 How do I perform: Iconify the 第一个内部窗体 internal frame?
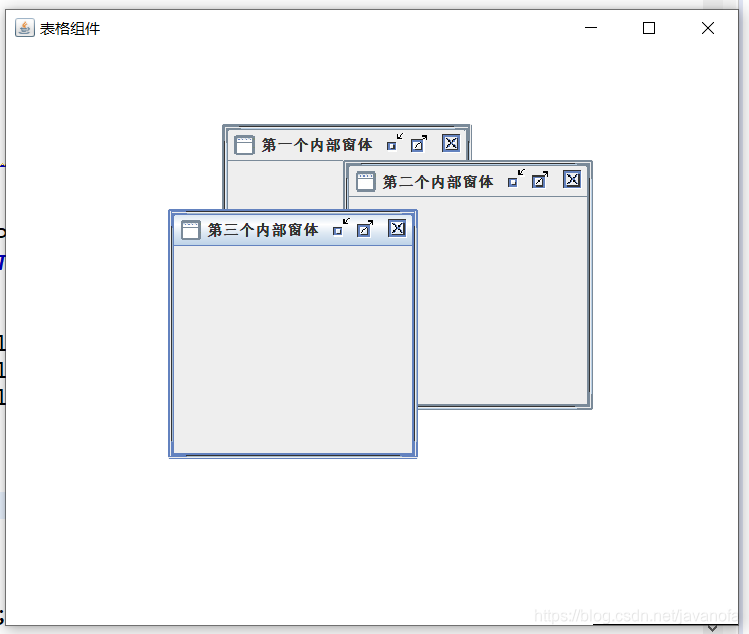(x=395, y=143)
